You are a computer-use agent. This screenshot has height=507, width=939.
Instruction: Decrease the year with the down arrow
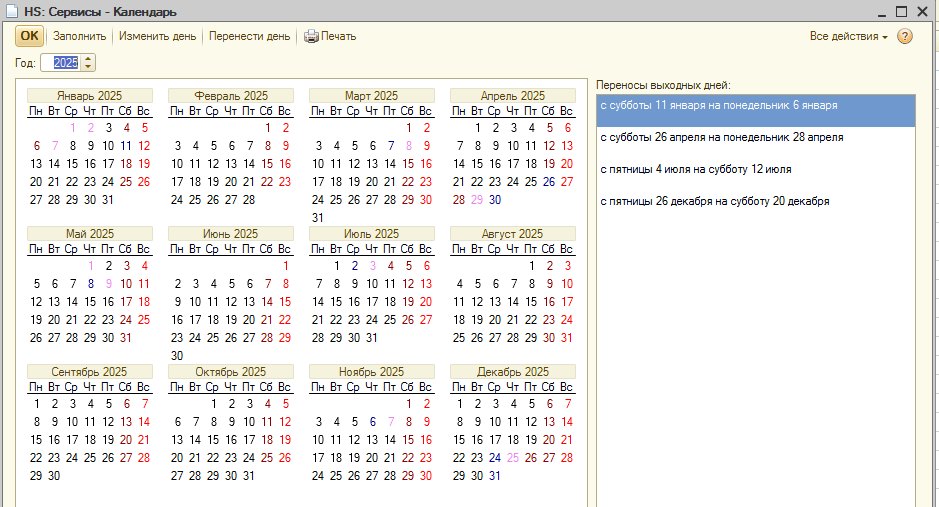pos(88,66)
